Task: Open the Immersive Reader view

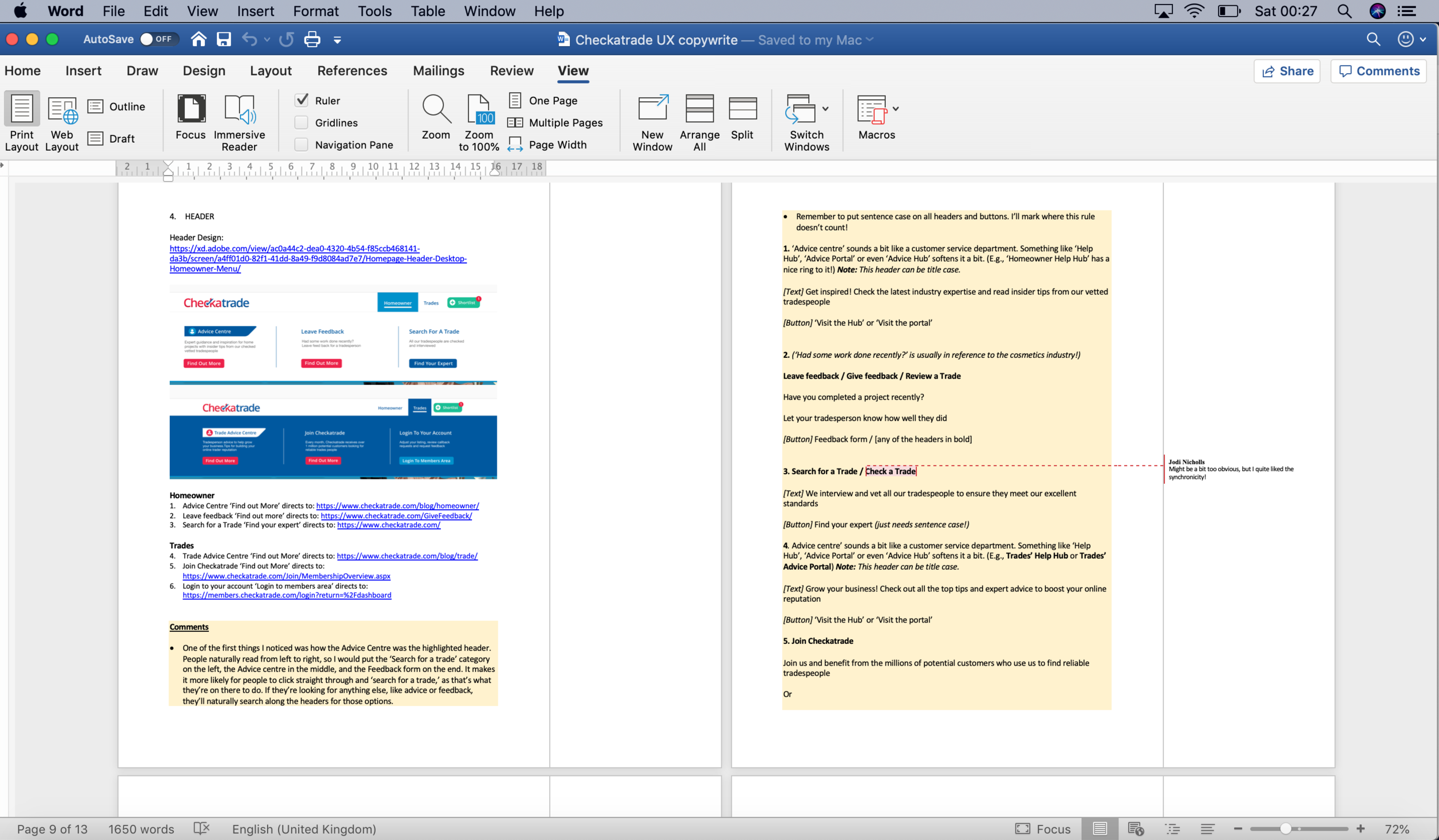Action: coord(239,110)
